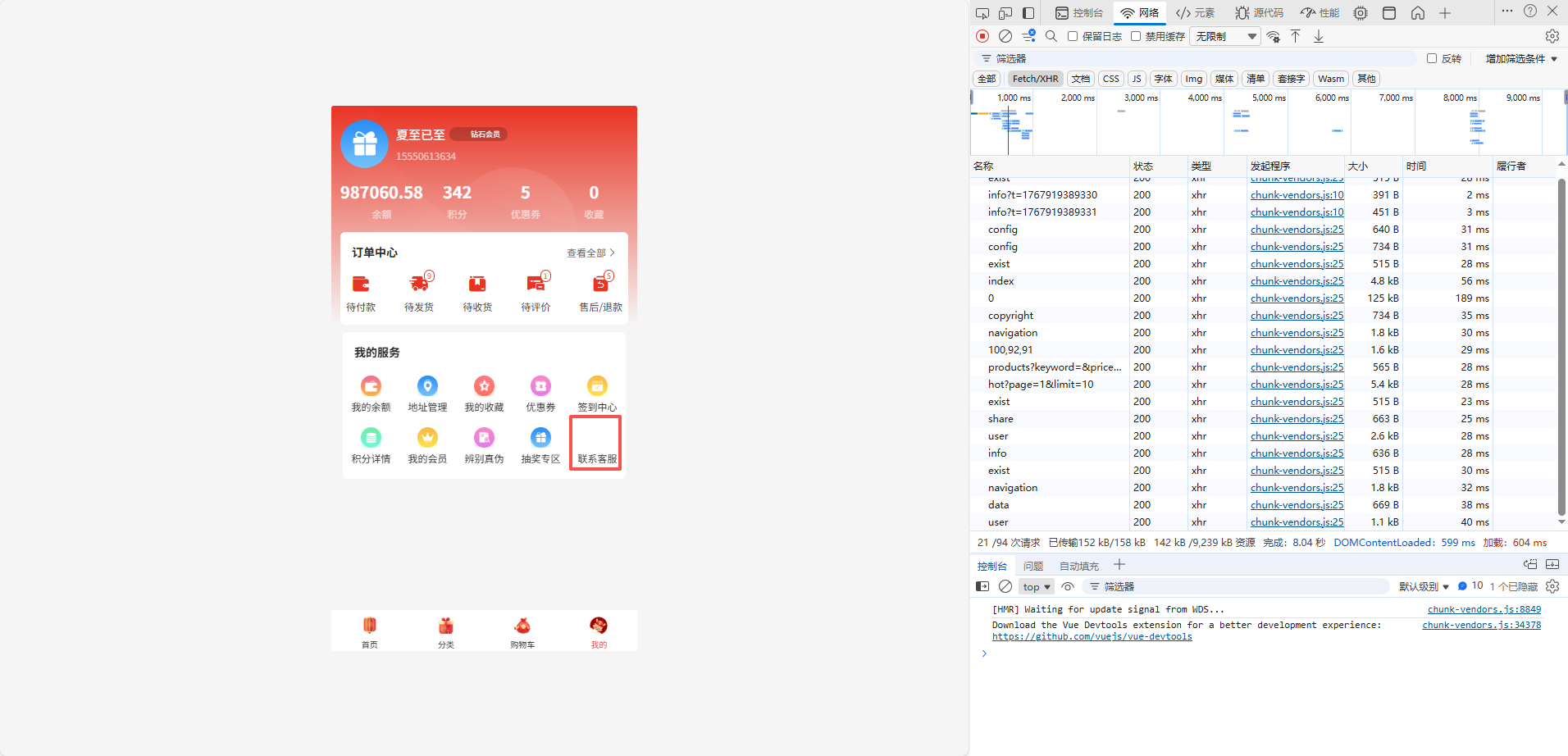
Task: Open console top context dropdown
Action: coord(1037,586)
